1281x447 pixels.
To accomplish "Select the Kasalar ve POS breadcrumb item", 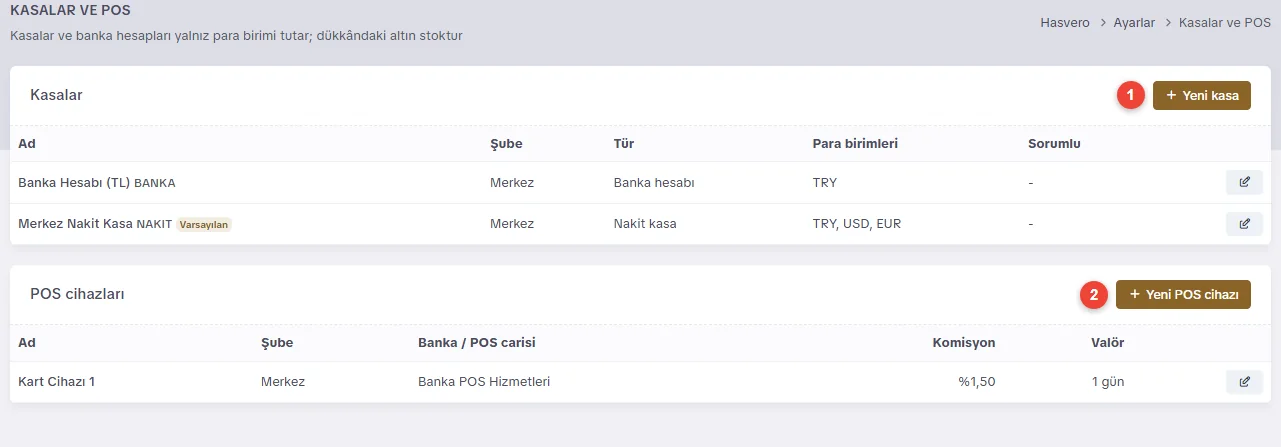I will (1225, 21).
